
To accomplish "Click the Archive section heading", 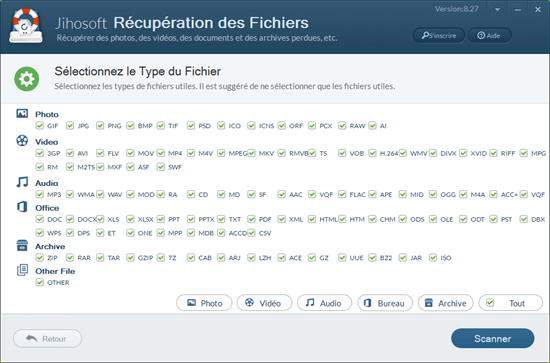I will [50, 247].
